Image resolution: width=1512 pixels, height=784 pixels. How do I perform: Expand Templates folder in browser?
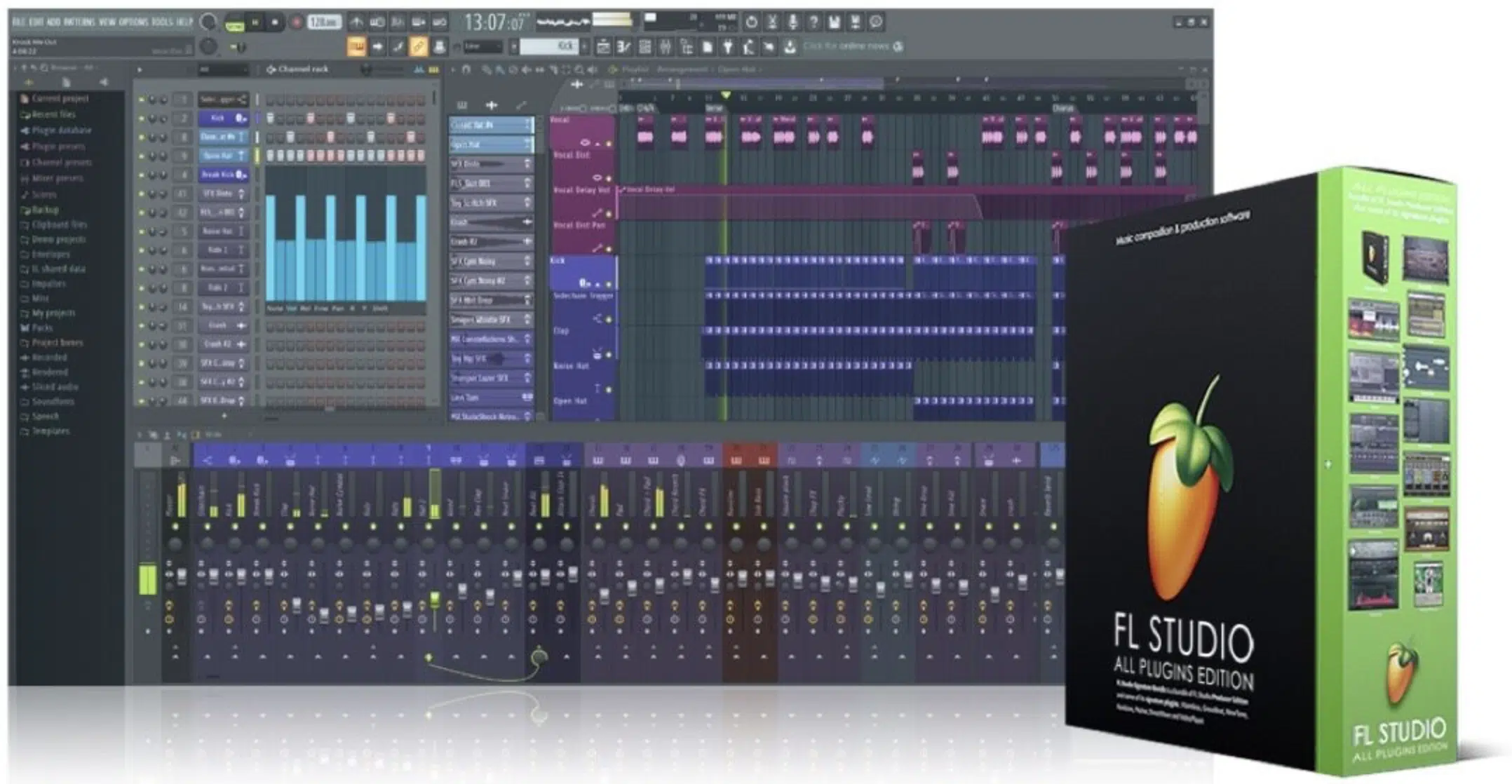click(x=46, y=431)
